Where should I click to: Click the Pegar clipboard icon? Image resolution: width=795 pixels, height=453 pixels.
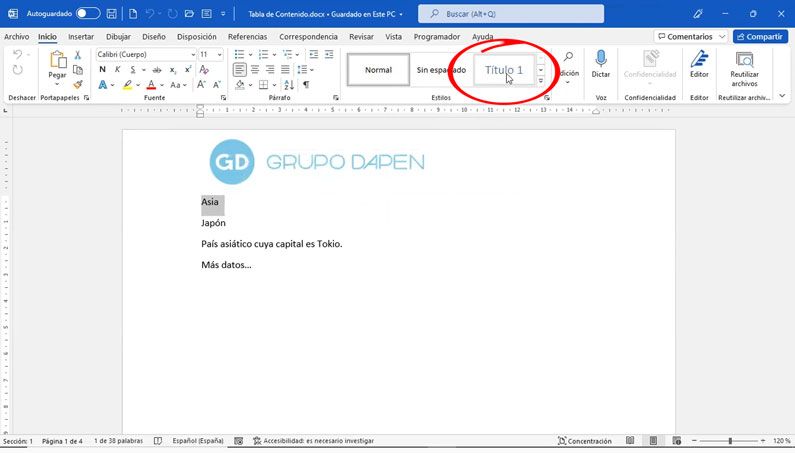click(57, 62)
